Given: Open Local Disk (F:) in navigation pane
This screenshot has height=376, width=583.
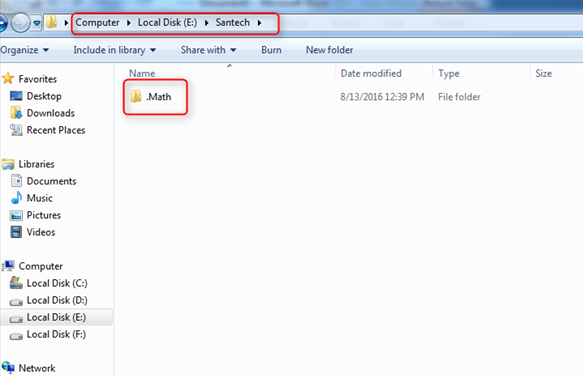Looking at the screenshot, I should 56,334.
